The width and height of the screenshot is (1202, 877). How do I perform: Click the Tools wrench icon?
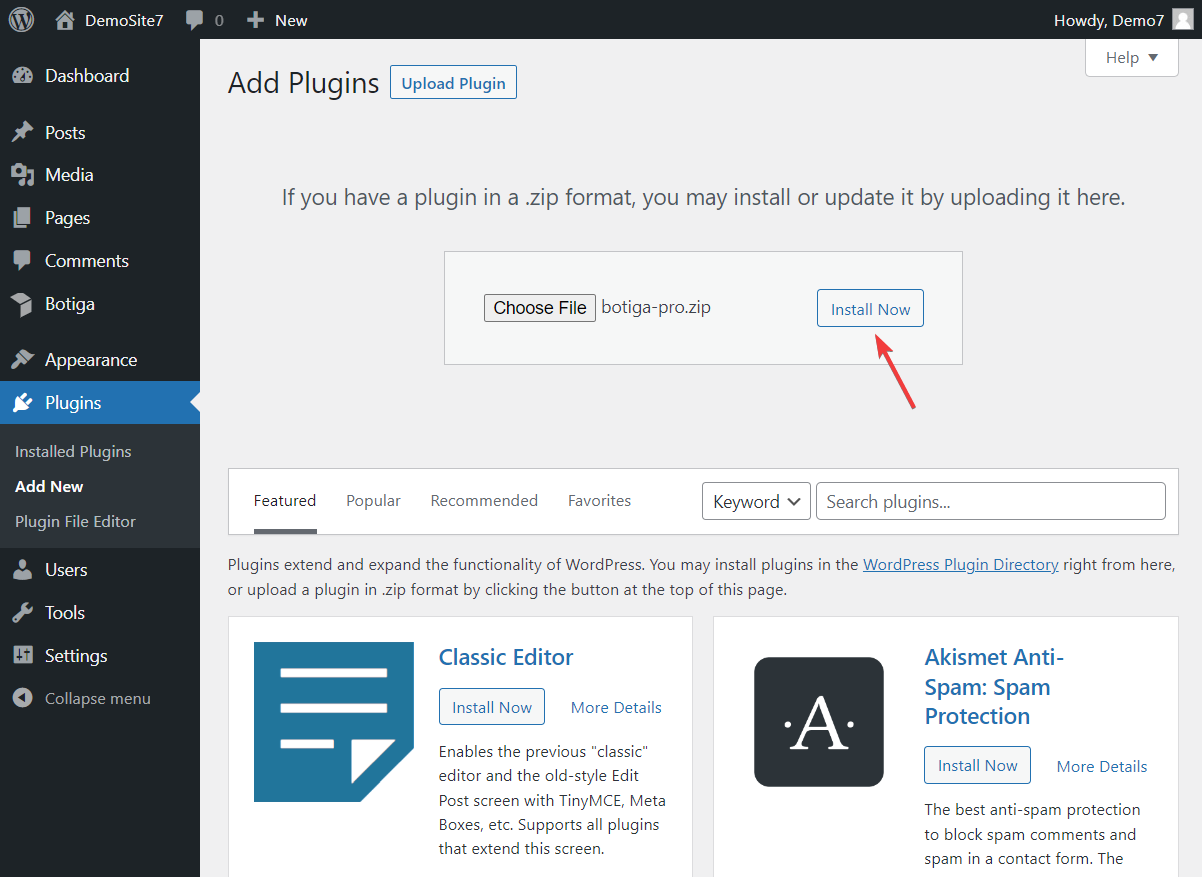[22, 613]
